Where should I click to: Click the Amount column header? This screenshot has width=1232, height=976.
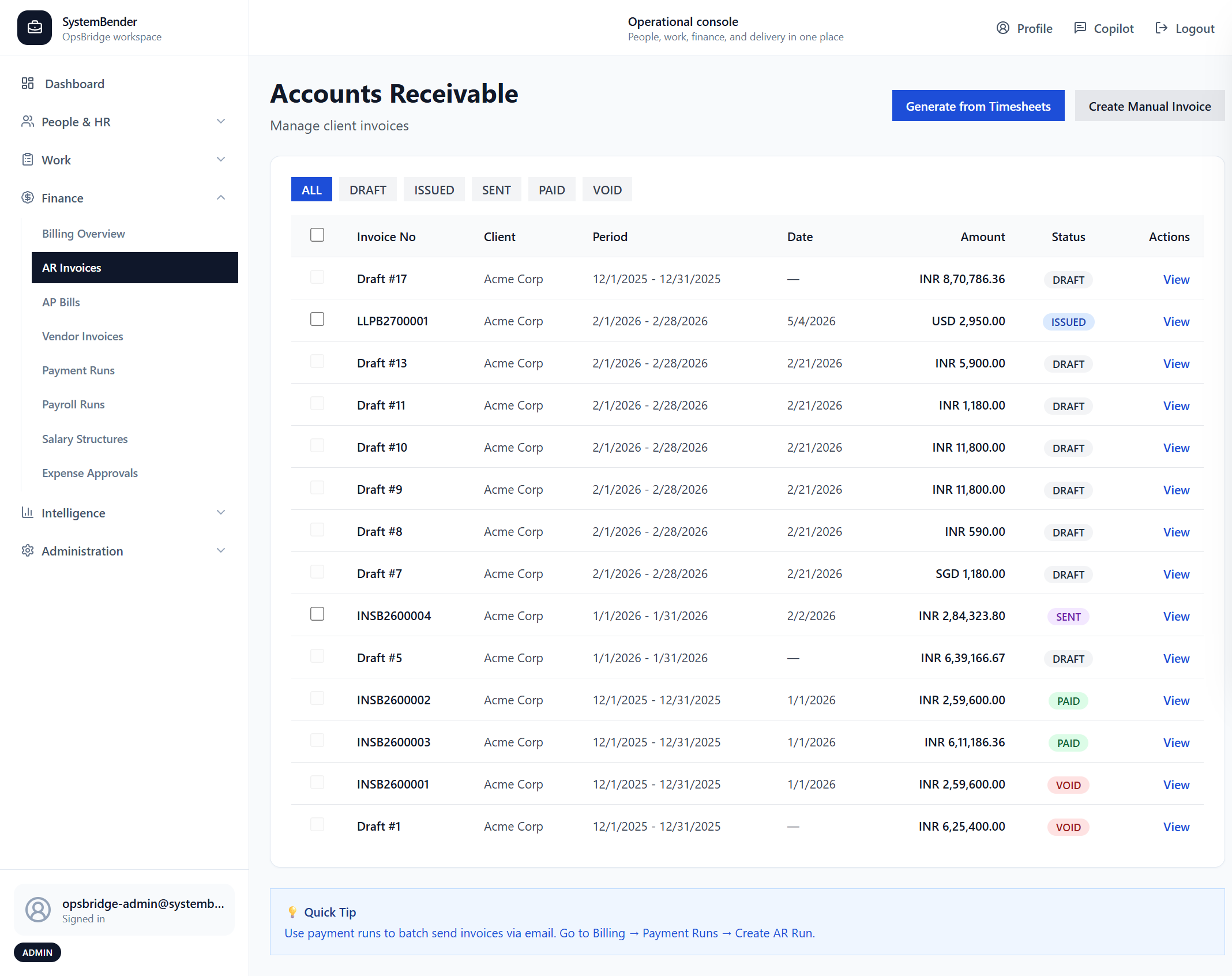(x=982, y=237)
